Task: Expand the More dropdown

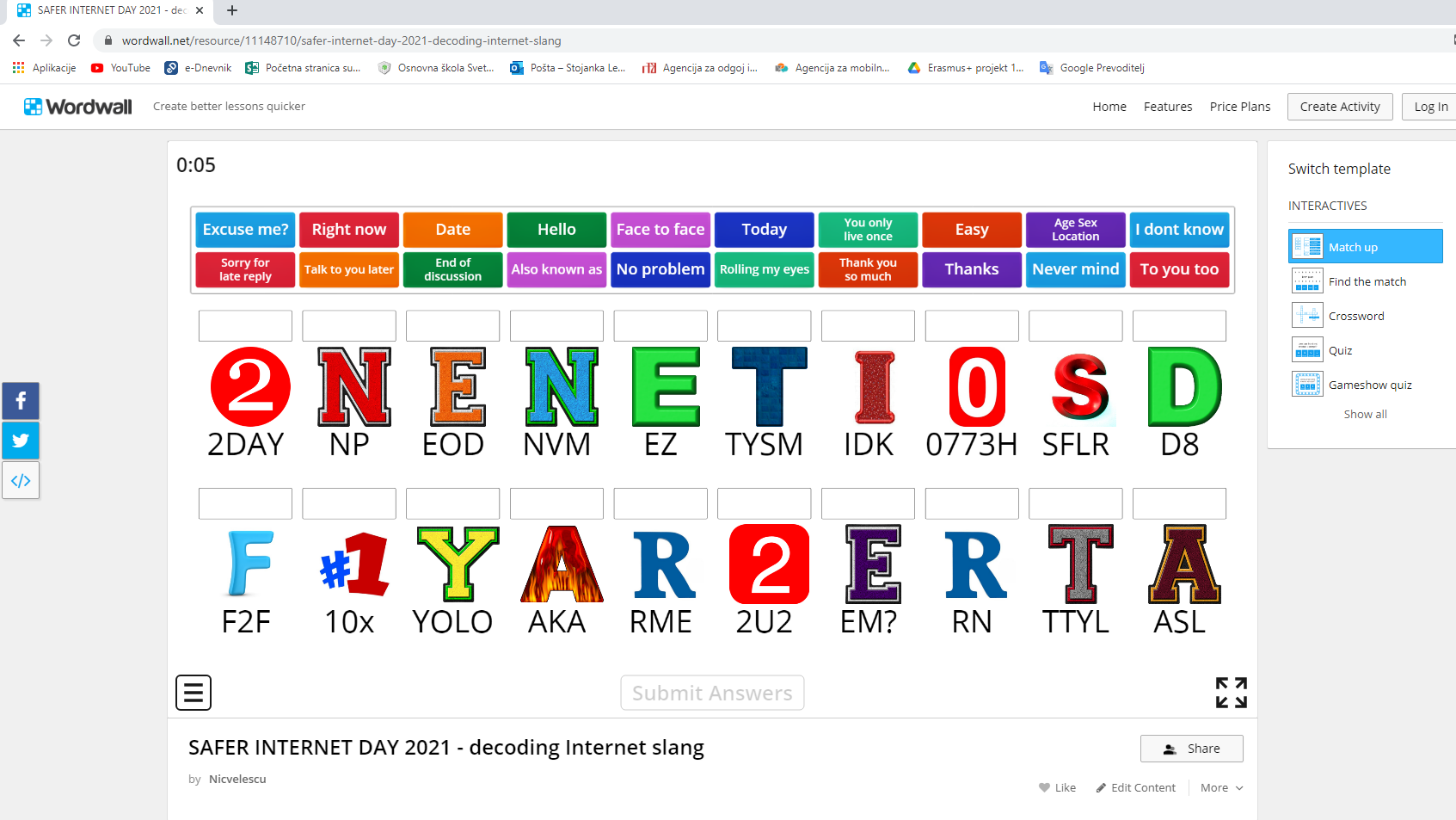Action: pyautogui.click(x=1221, y=787)
